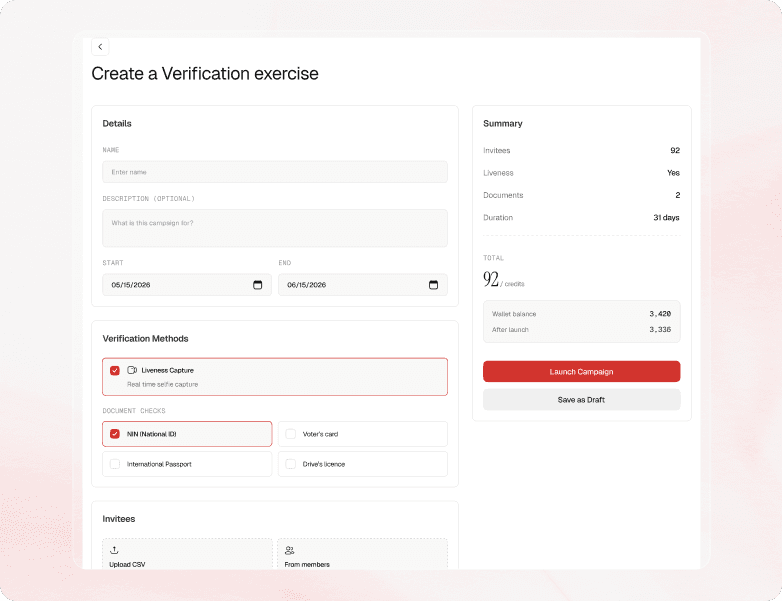The image size is (782, 601).
Task: Click the Summary panel heading
Action: click(x=503, y=124)
